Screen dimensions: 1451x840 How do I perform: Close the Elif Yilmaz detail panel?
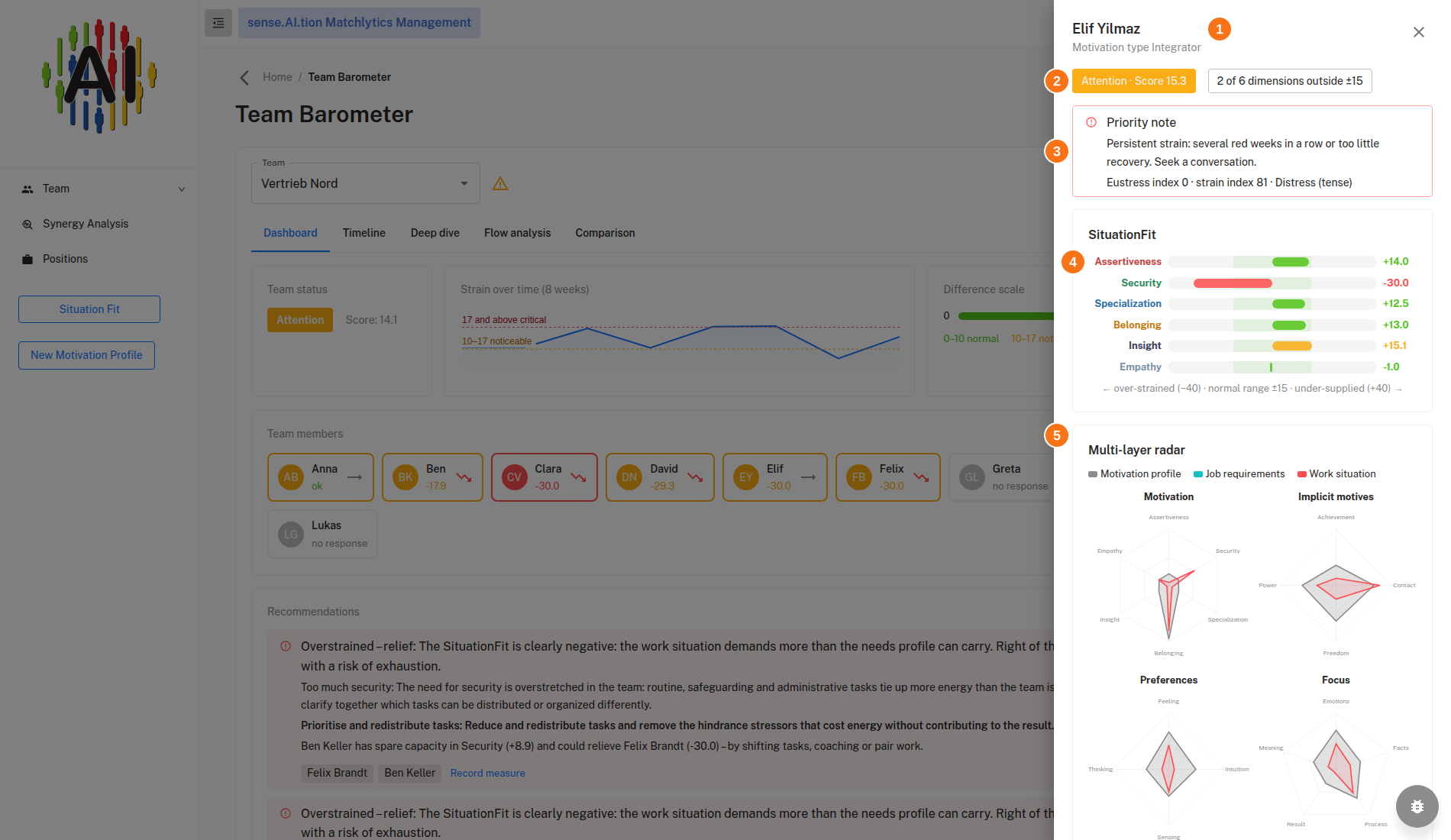coord(1419,32)
